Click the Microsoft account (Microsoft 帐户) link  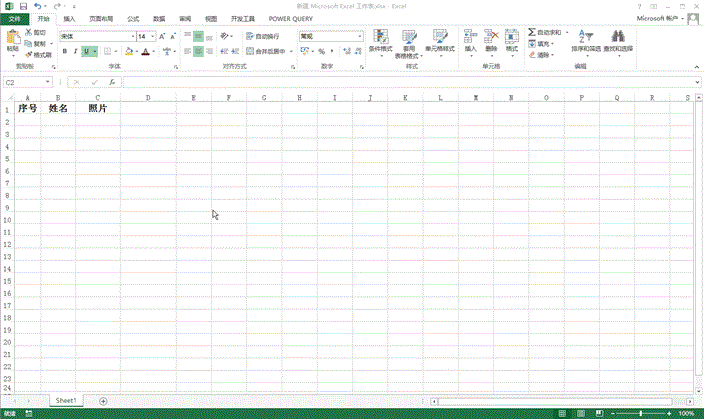click(662, 18)
